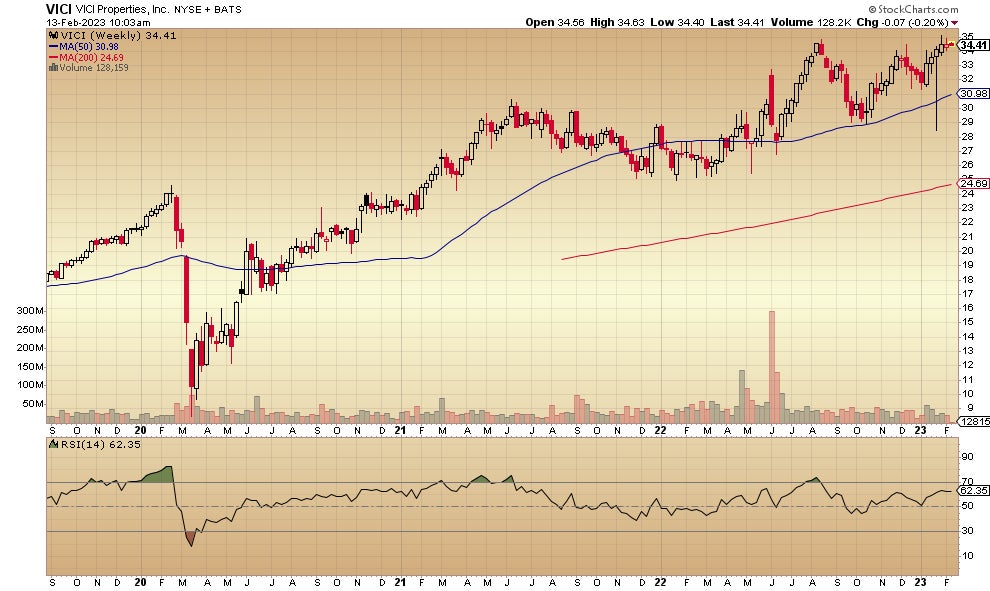This screenshot has height=591, width=990.
Task: Click the red down arrow after Chg
Action: (x=954, y=23)
